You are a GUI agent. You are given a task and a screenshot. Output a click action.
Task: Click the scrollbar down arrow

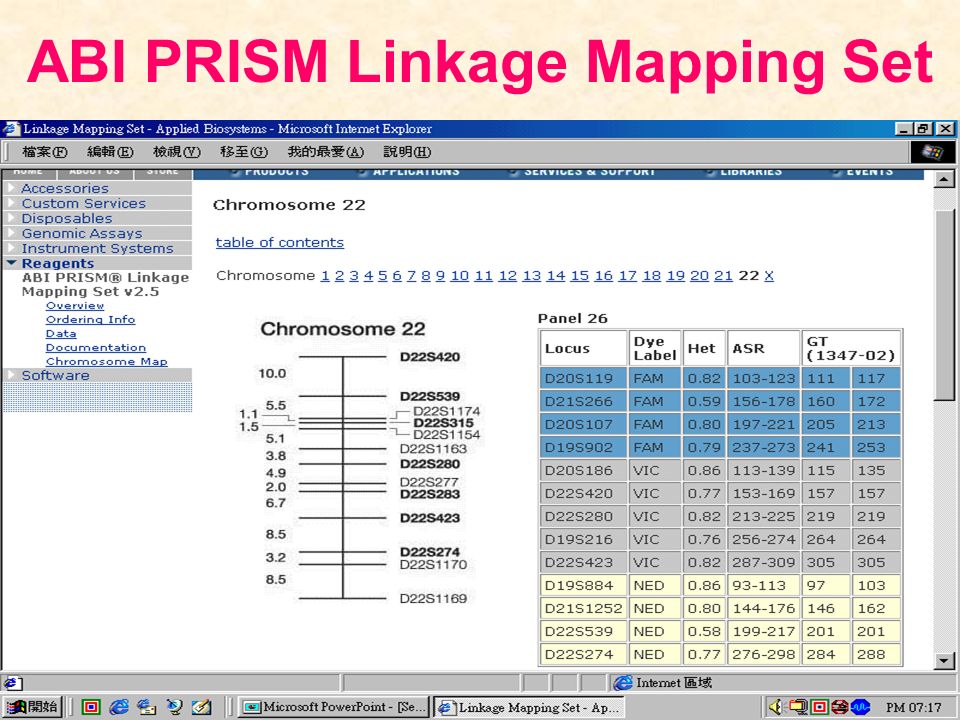943,661
